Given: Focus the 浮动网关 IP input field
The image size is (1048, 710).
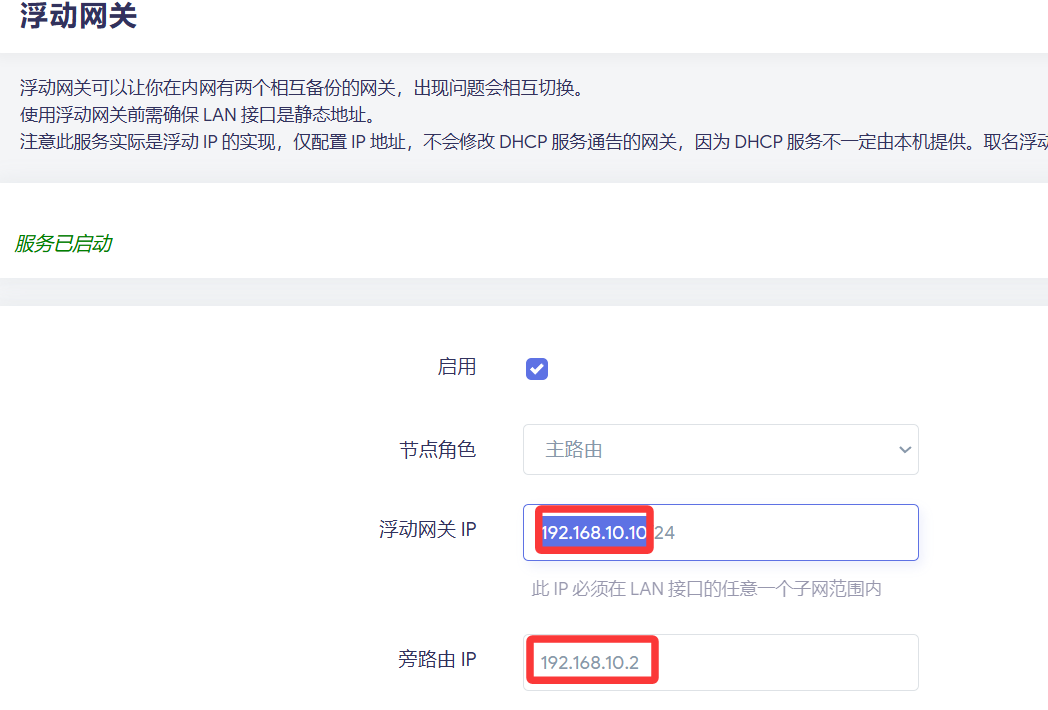Looking at the screenshot, I should (790, 533).
